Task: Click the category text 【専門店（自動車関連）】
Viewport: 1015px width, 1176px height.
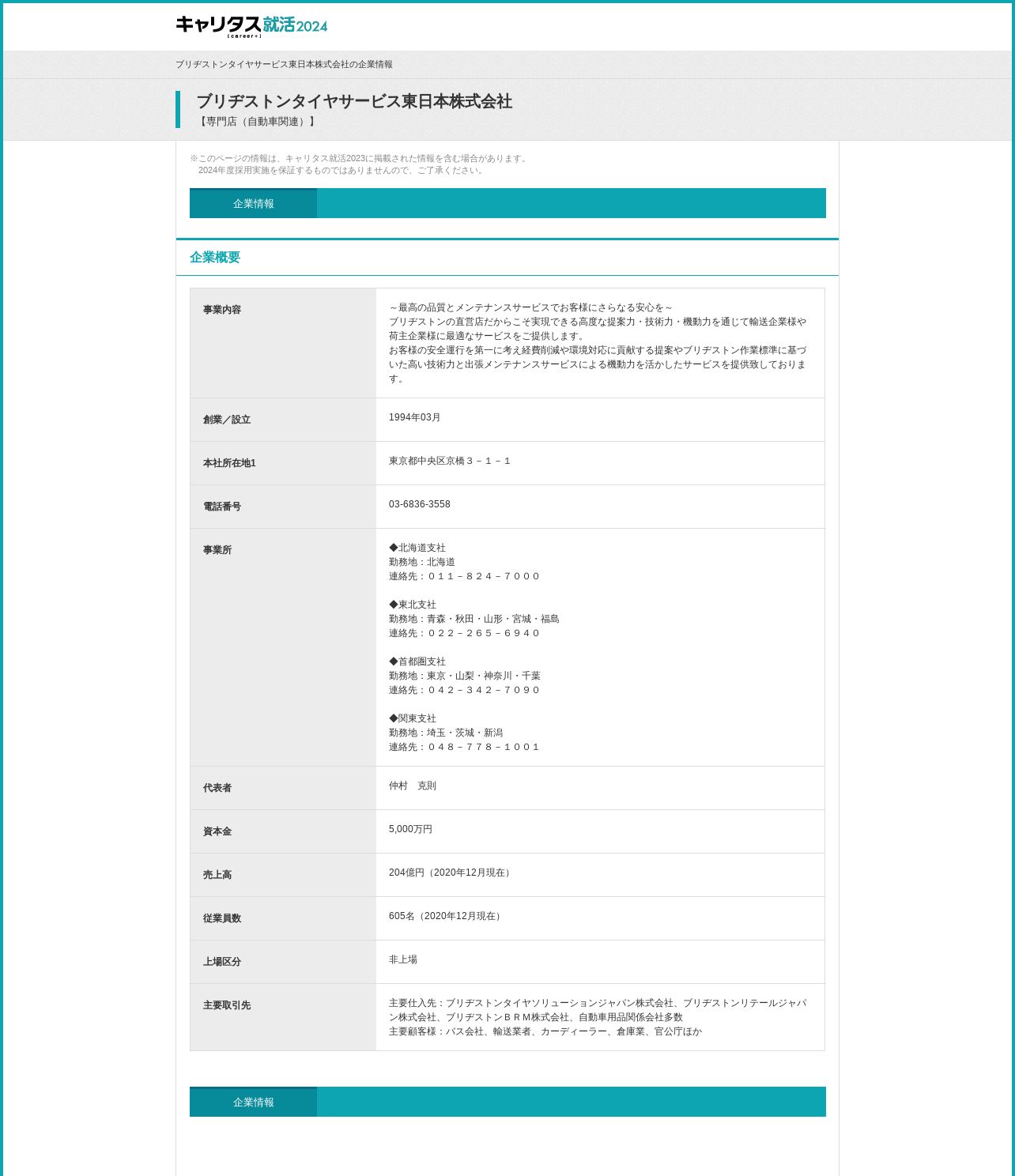Action: click(258, 122)
